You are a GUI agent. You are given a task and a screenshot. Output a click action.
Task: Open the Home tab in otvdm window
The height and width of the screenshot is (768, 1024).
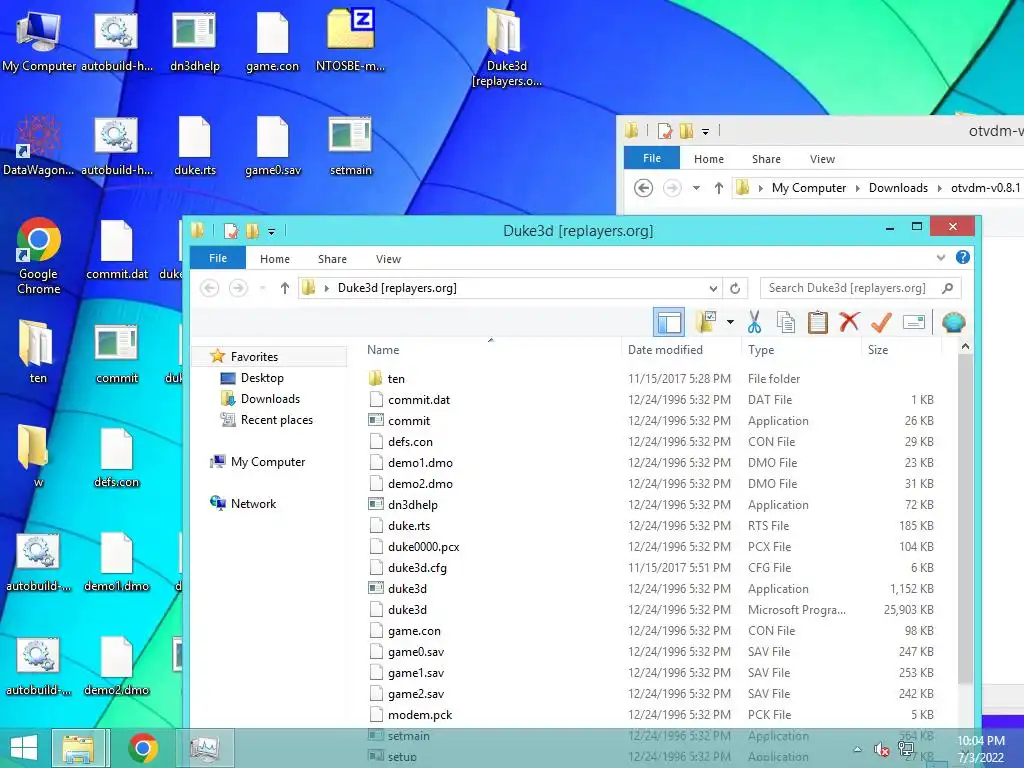click(709, 159)
